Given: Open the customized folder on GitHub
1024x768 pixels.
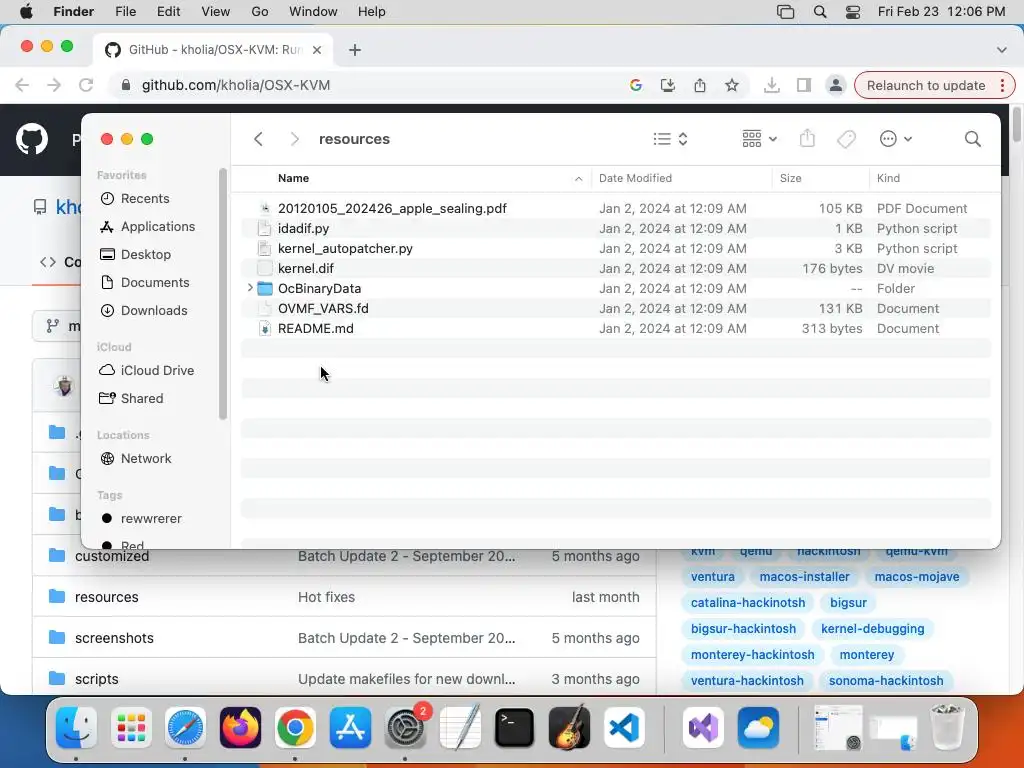Looking at the screenshot, I should click(x=112, y=556).
